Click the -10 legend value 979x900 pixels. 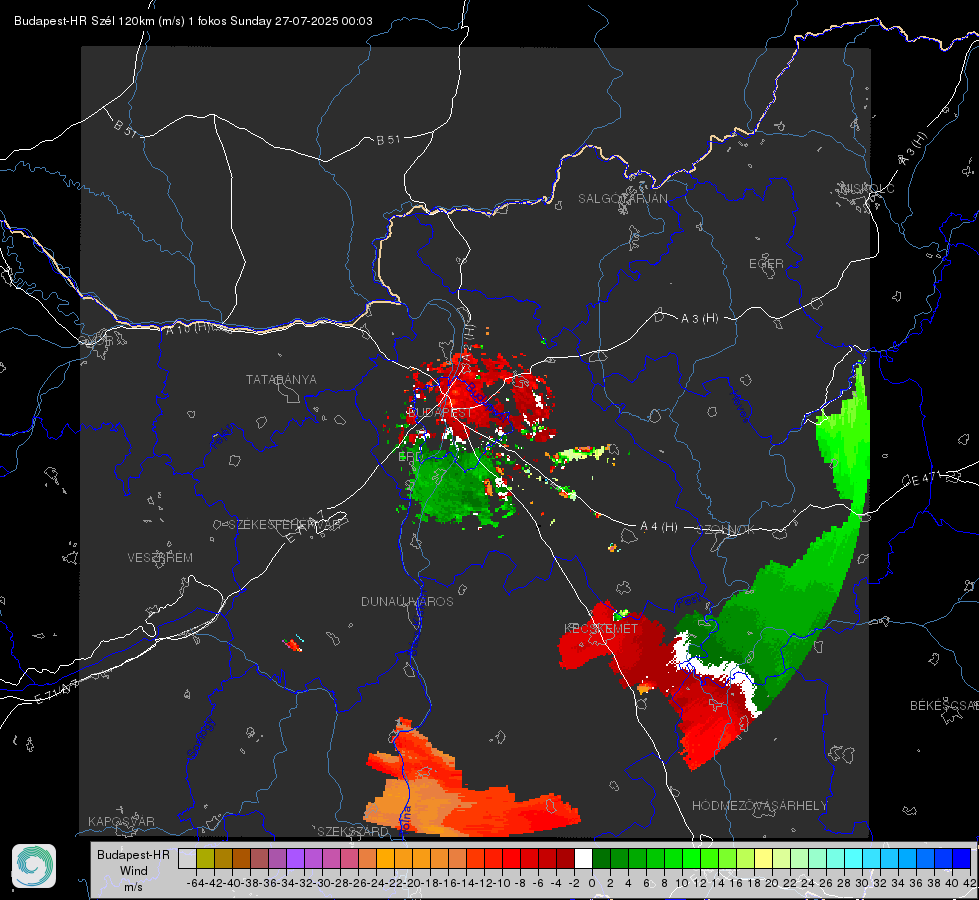pos(503,883)
